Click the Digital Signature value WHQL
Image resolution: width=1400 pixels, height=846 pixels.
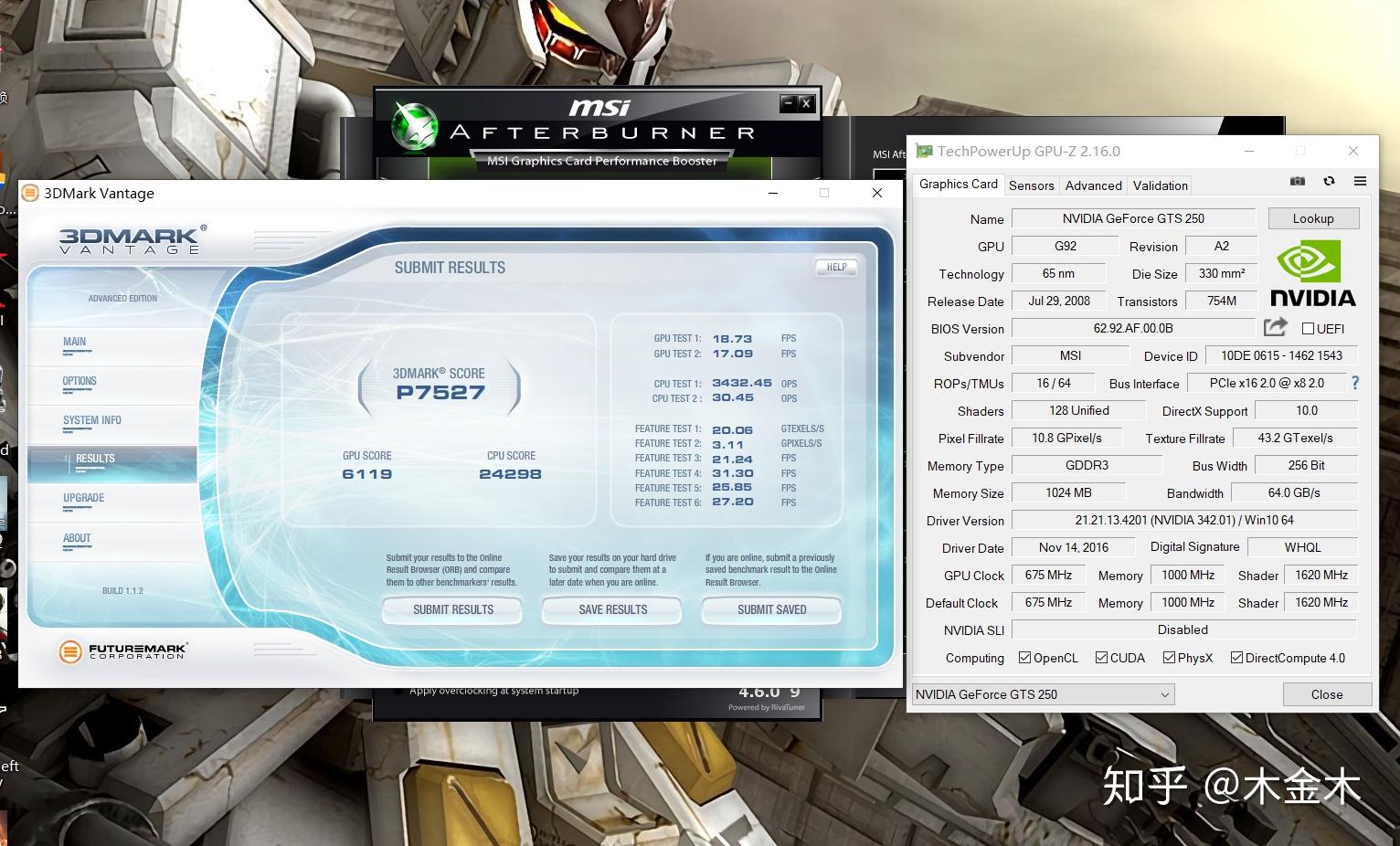[x=1303, y=547]
